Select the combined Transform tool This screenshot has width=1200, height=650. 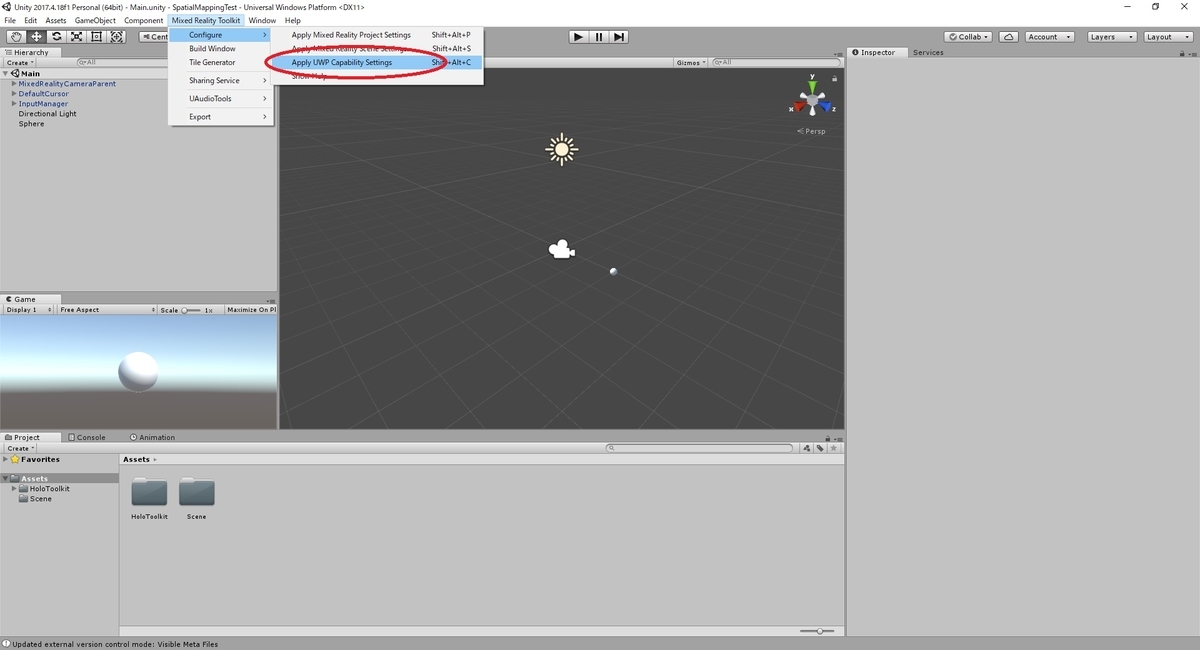[x=117, y=37]
